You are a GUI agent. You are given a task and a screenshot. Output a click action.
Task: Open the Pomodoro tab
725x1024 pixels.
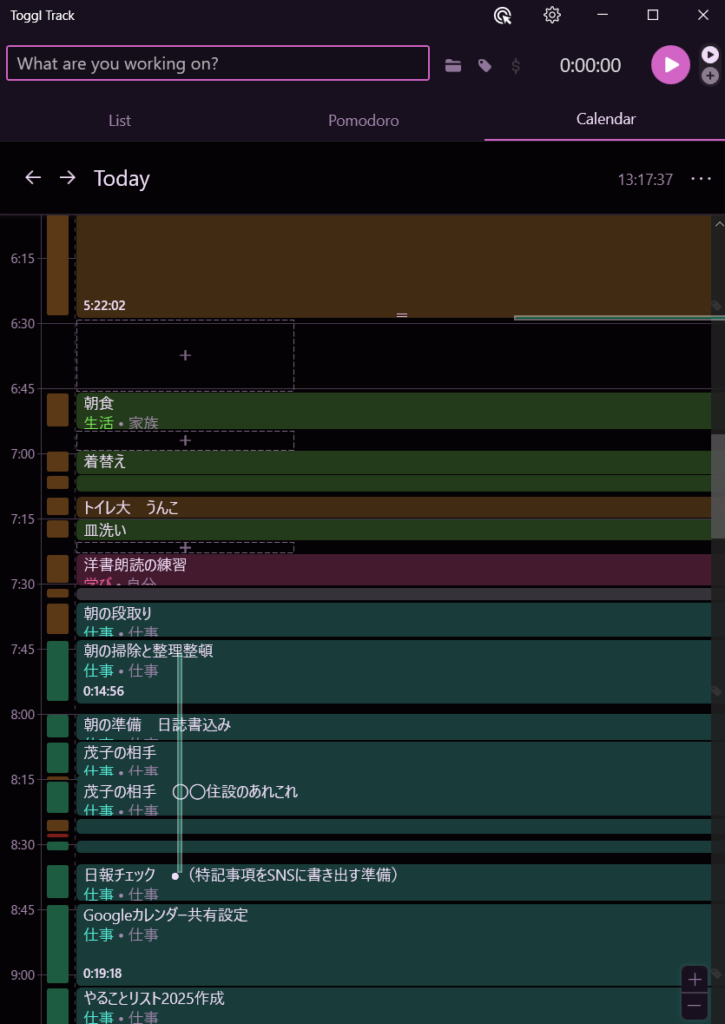coord(363,120)
